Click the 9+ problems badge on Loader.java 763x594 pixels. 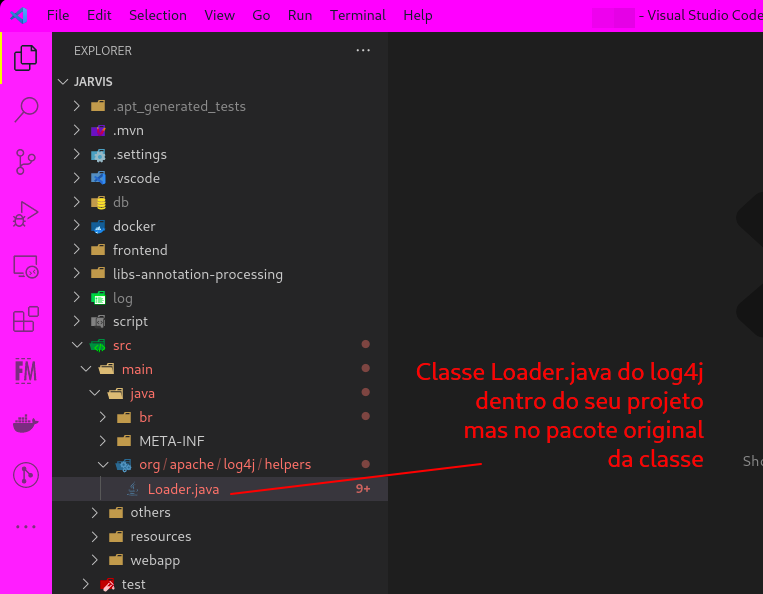pos(363,488)
